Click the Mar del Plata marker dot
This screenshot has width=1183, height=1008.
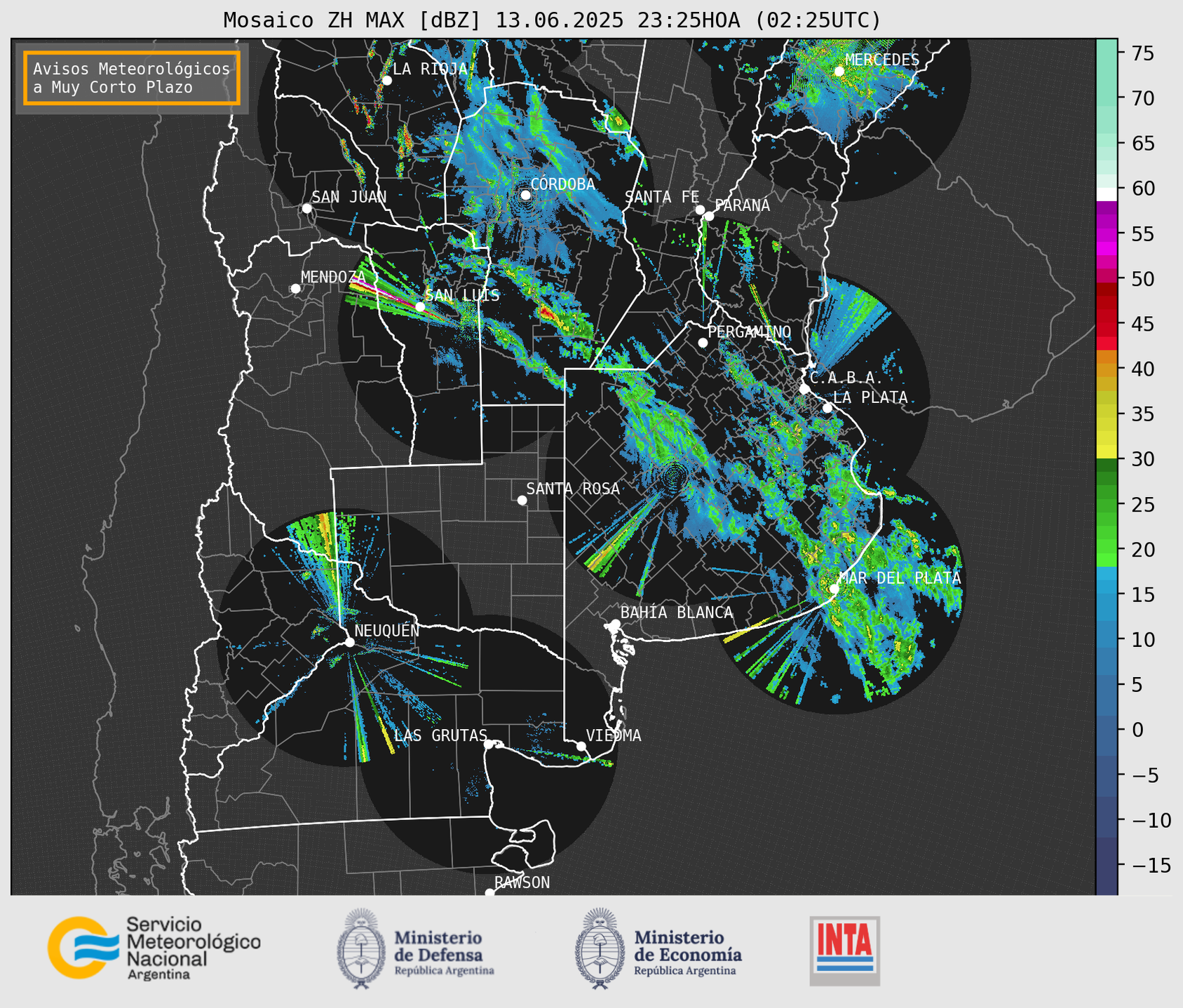pos(834,589)
